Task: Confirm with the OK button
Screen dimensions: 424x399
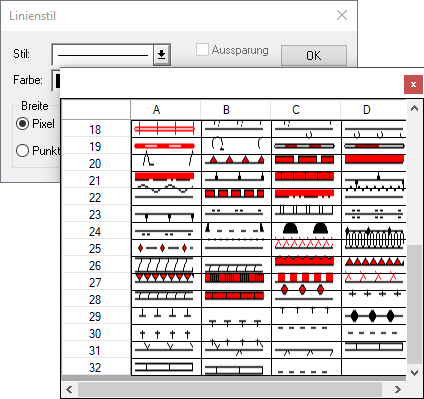Action: tap(314, 55)
